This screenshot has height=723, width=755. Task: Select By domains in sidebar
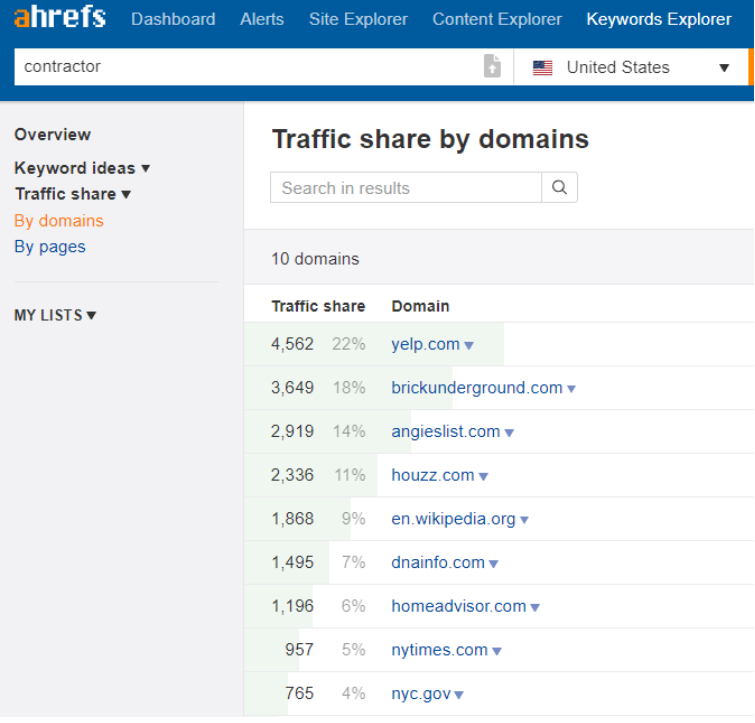coord(59,220)
